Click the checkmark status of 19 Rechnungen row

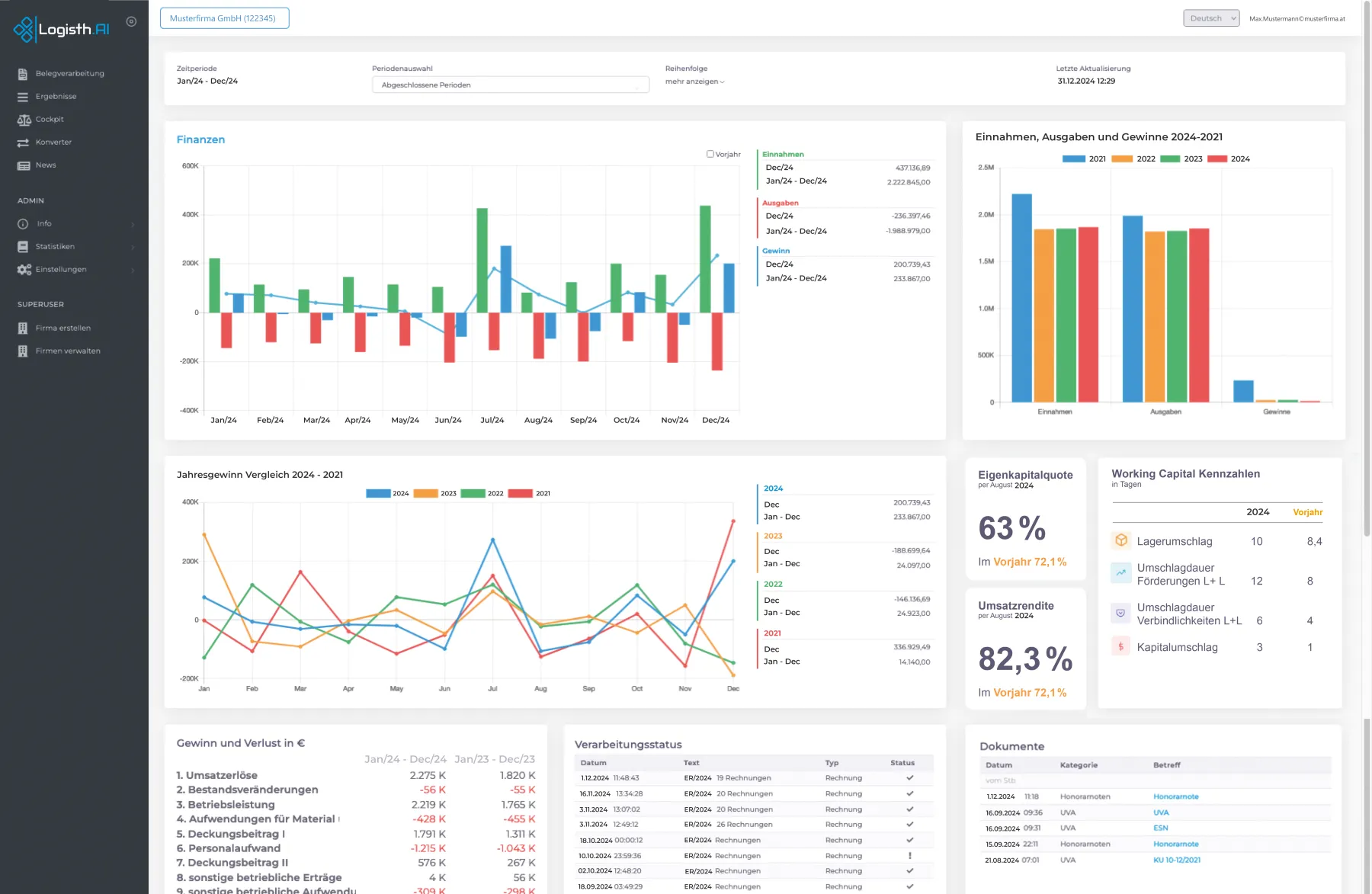point(909,778)
